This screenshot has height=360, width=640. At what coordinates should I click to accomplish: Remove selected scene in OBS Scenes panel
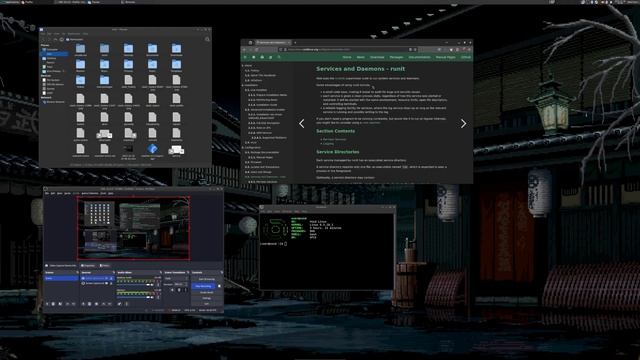tap(53, 304)
